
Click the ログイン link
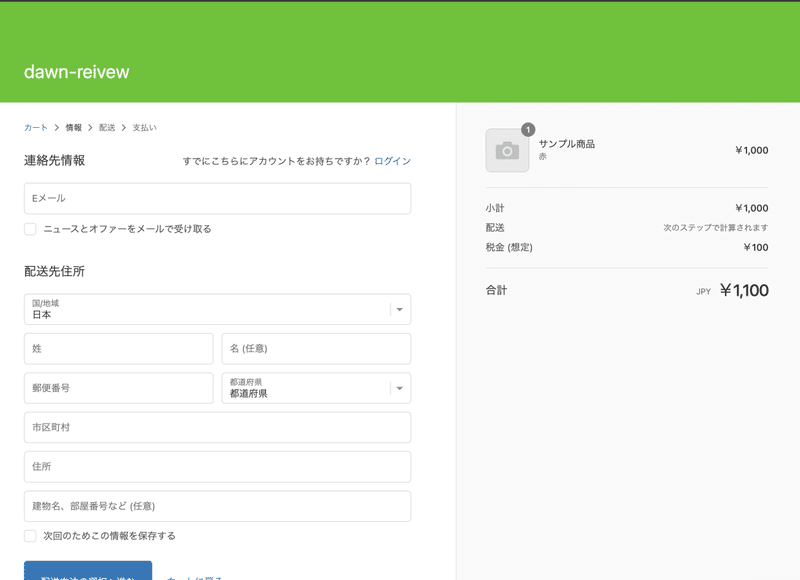(392, 161)
